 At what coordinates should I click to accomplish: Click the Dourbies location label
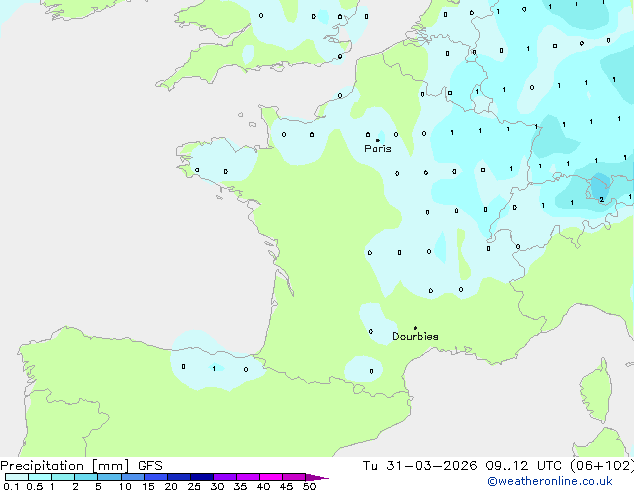(415, 336)
